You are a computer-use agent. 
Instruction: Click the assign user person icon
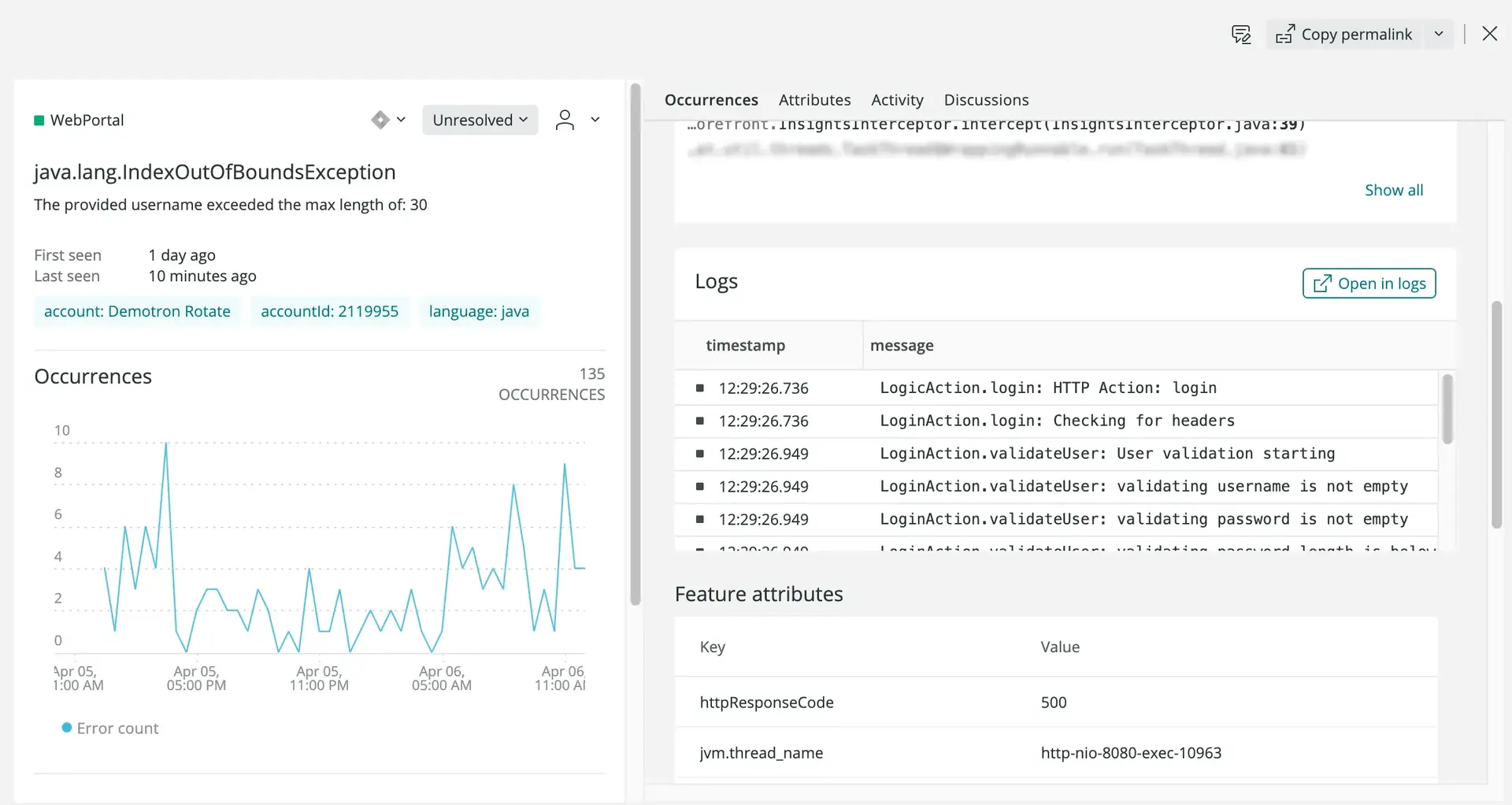pyautogui.click(x=565, y=120)
